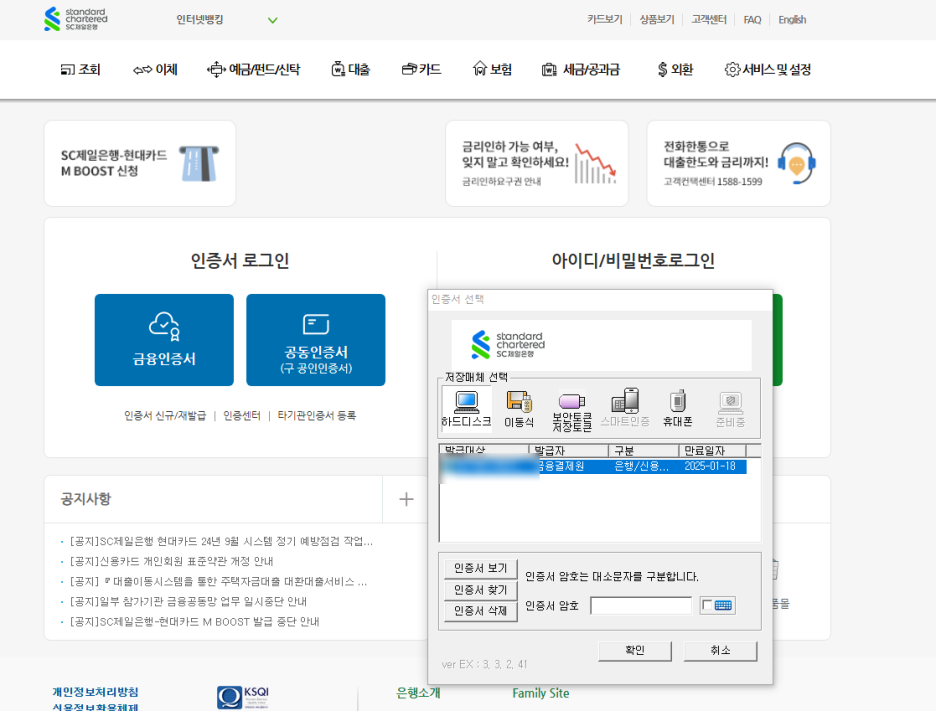This screenshot has width=936, height=711.
Task: Click the 발급자 column header
Action: 568,451
